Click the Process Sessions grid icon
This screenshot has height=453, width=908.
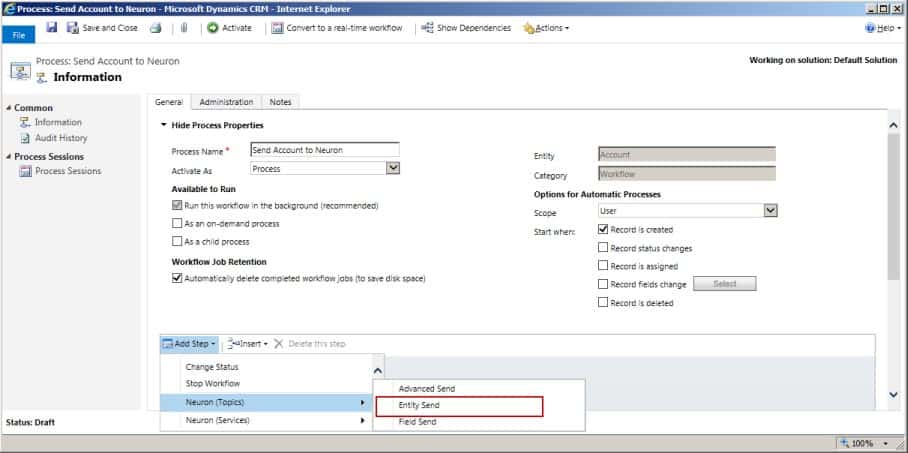pos(25,171)
